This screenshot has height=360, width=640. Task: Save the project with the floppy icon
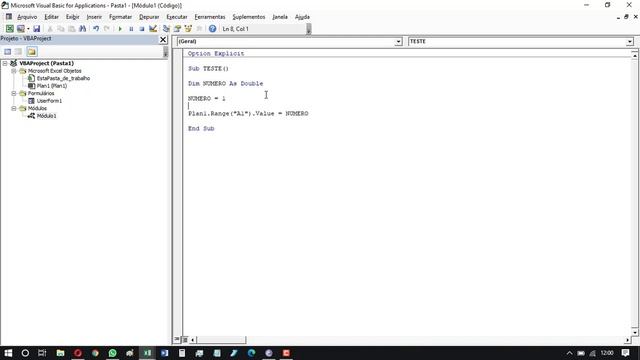[36, 29]
